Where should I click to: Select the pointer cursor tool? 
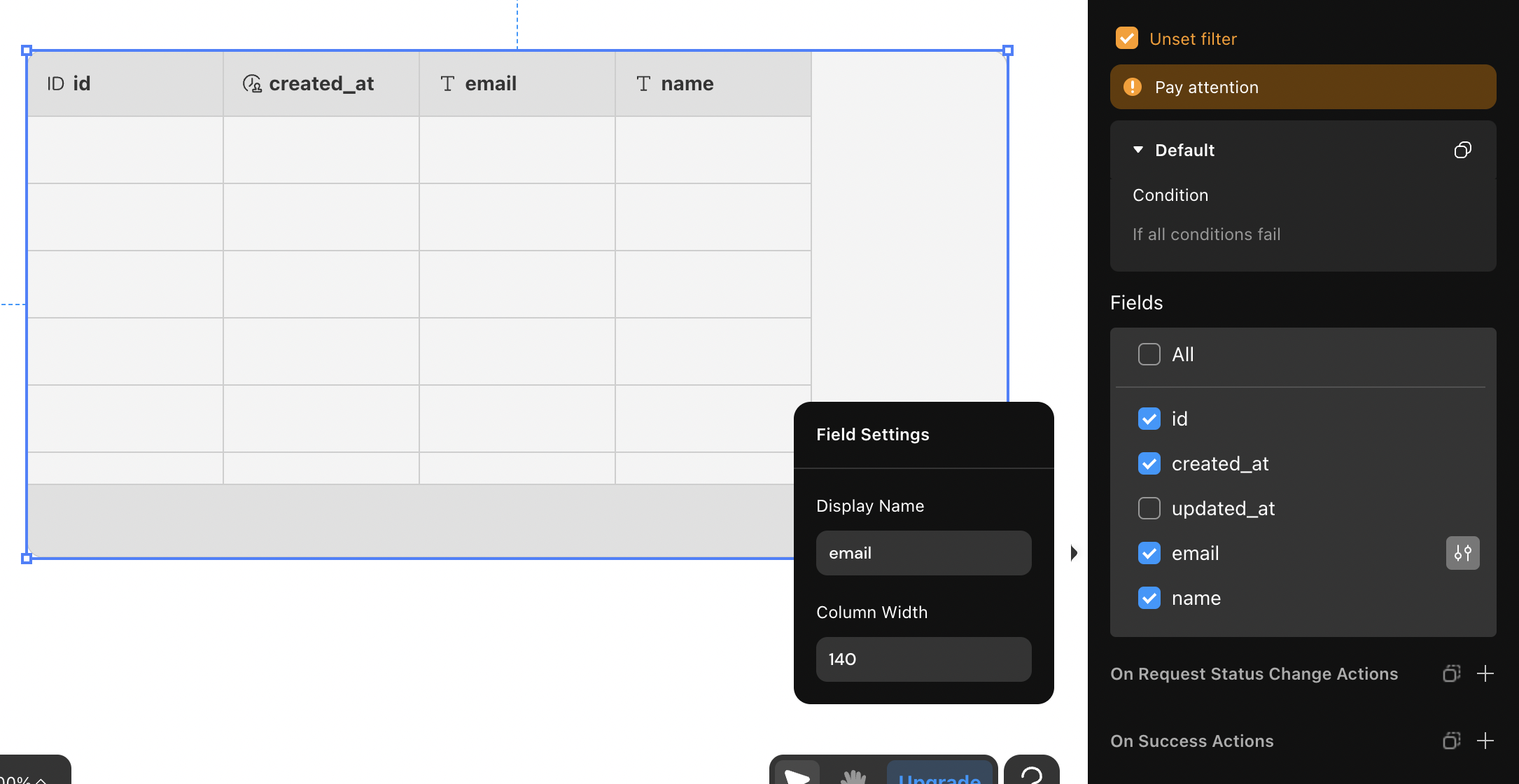tap(797, 774)
